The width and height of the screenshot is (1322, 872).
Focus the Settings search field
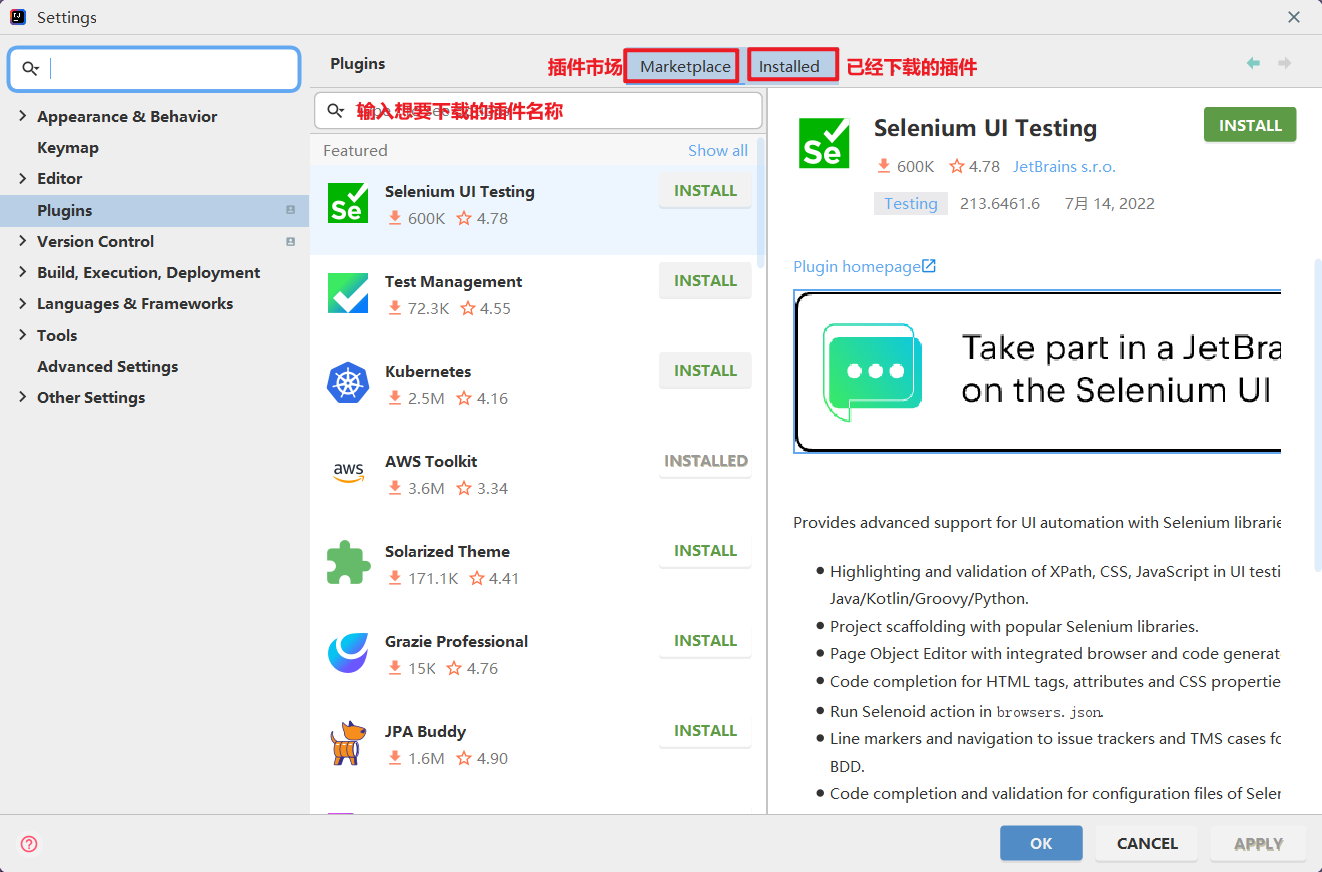click(155, 69)
